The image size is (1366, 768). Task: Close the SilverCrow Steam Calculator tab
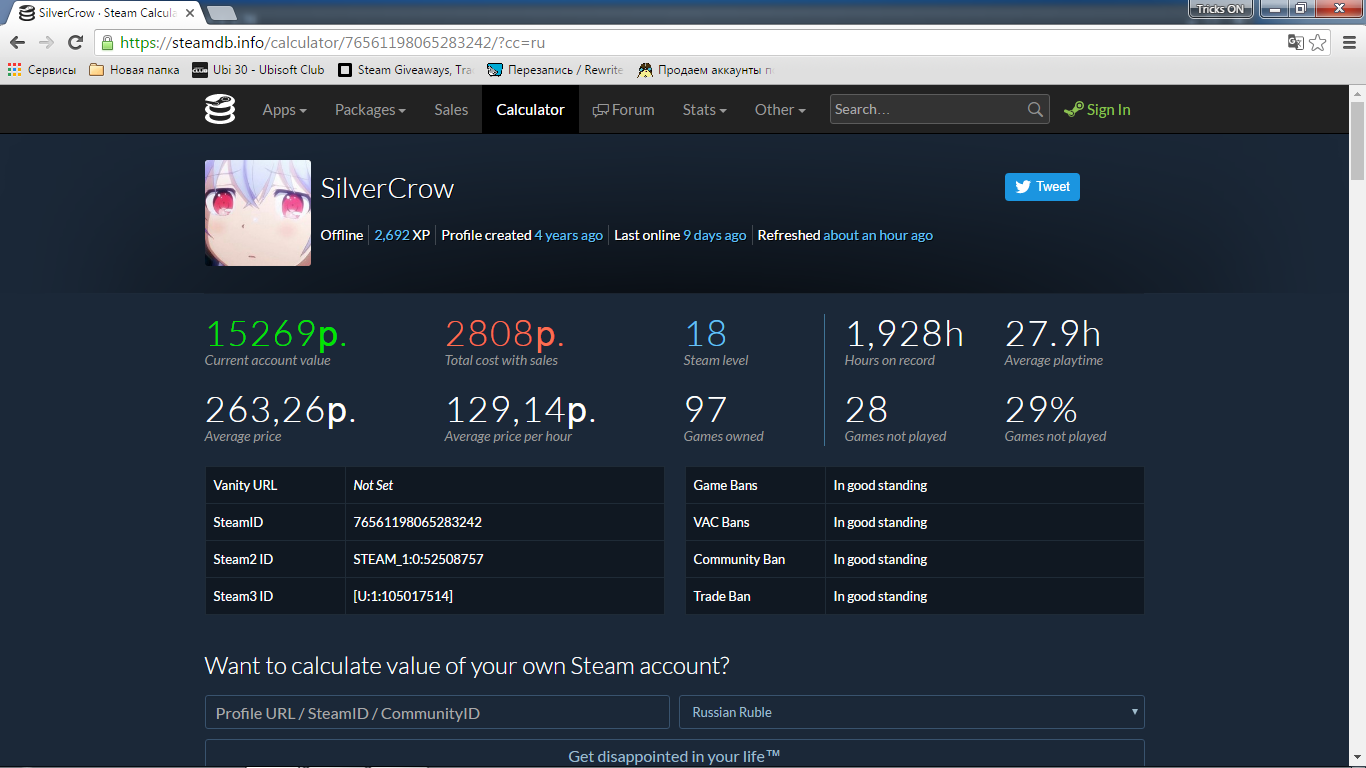(190, 13)
